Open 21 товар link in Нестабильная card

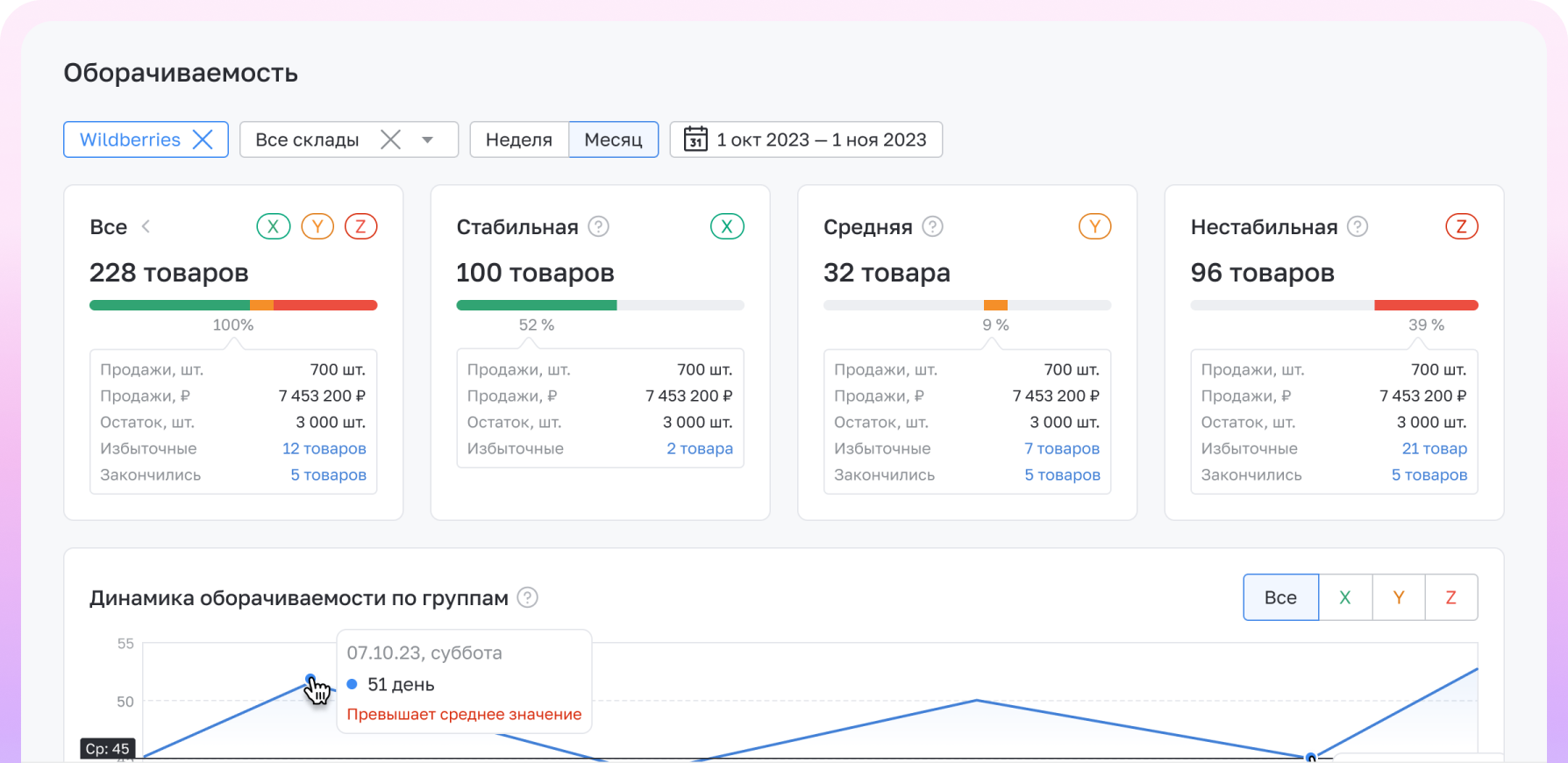point(1434,448)
